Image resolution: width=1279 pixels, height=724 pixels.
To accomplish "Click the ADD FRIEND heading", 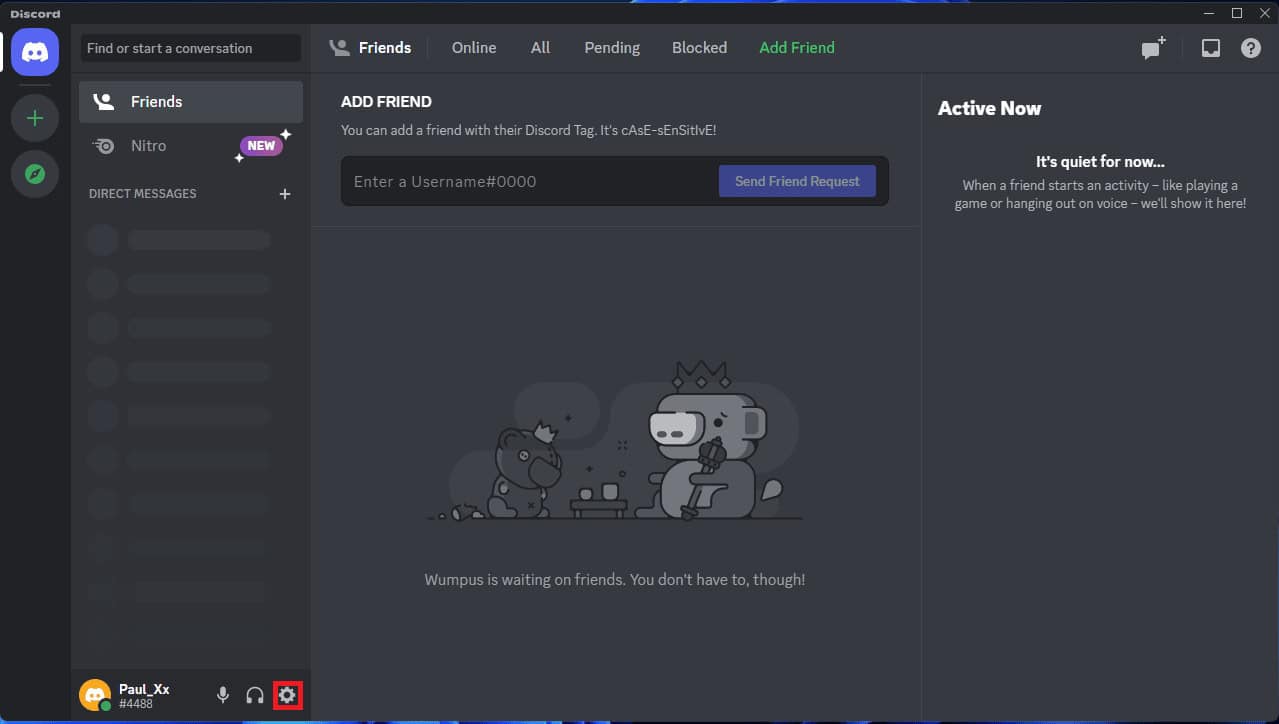I will pyautogui.click(x=386, y=102).
